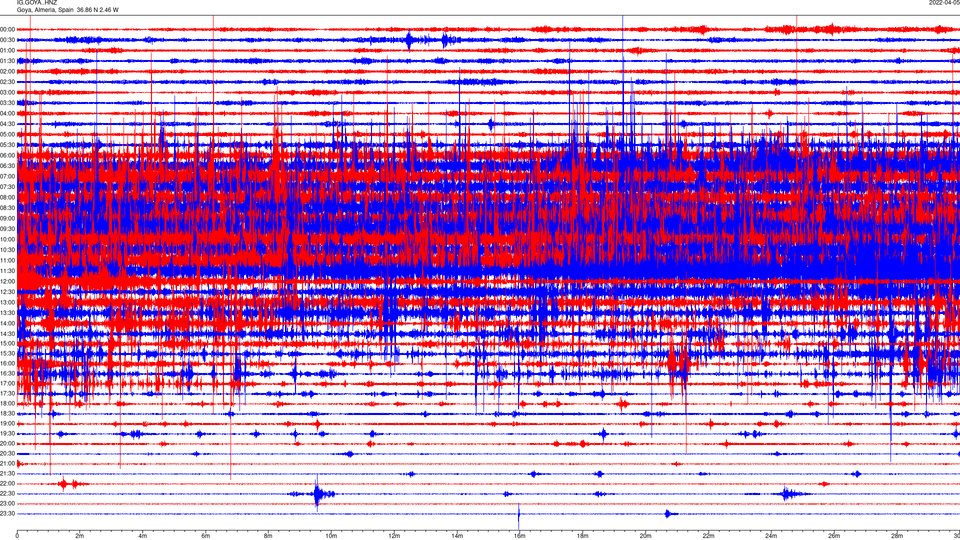The image size is (960, 540).
Task: Select the '23:00' trace time label
Action: 7,503
